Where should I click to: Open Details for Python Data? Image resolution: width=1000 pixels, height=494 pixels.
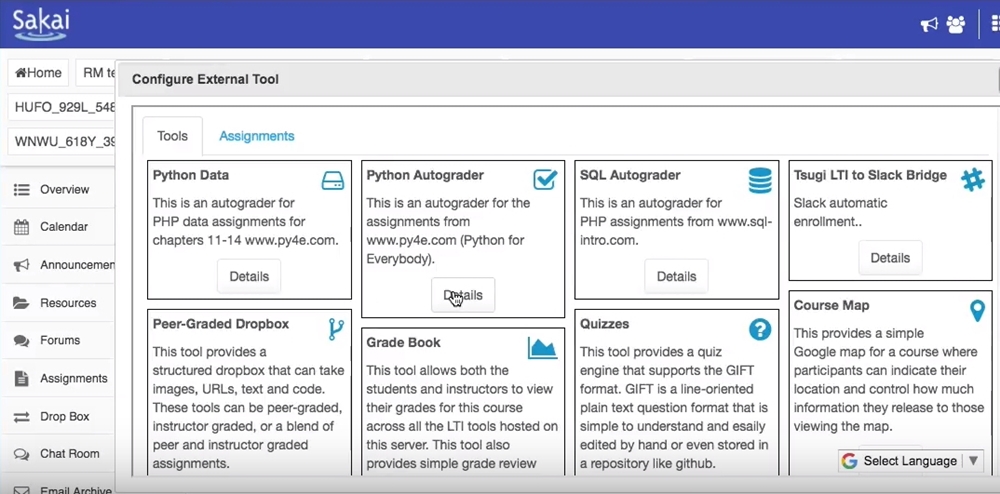point(249,276)
